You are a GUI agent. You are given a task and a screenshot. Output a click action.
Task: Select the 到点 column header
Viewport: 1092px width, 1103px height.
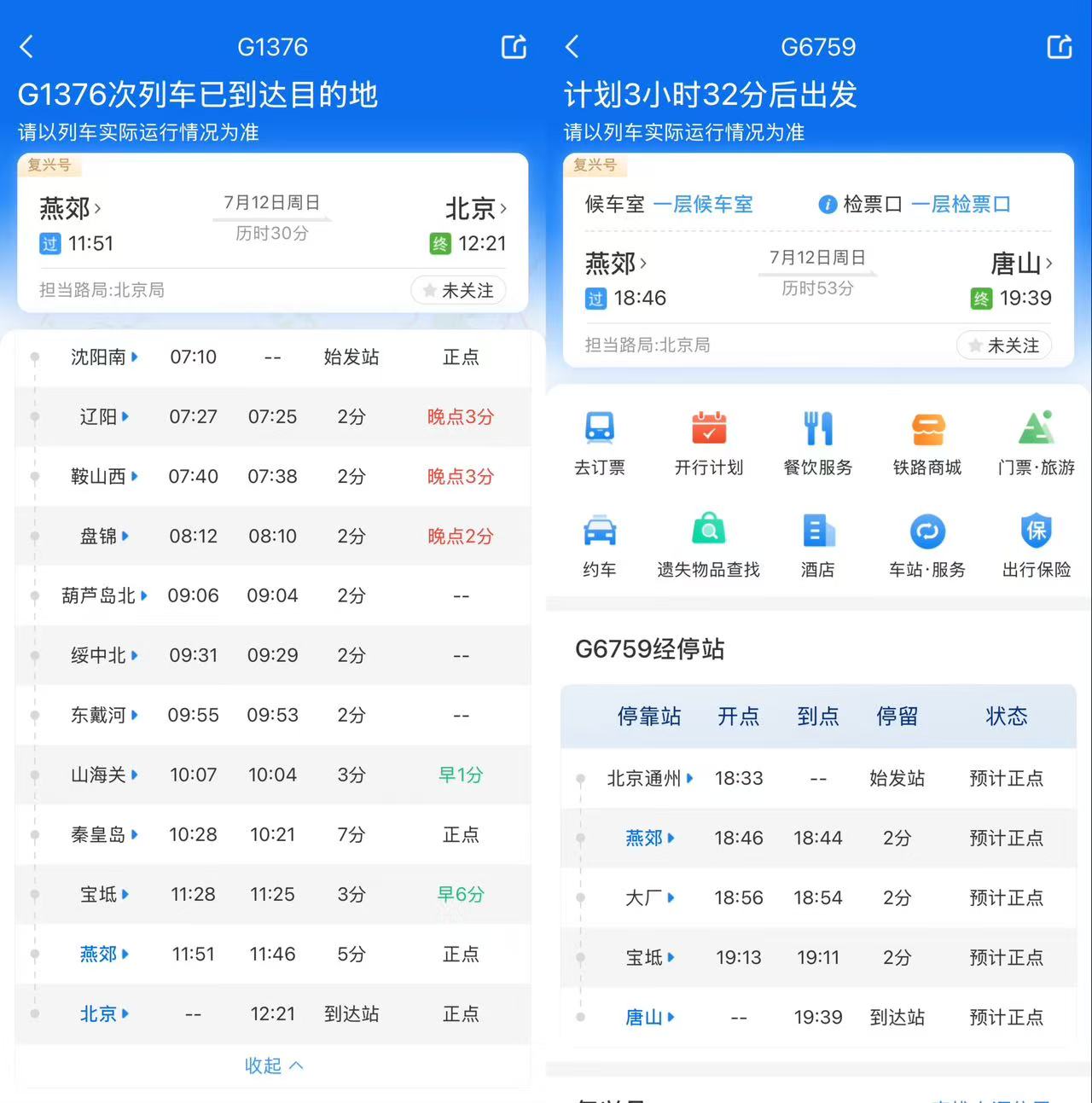(x=818, y=716)
